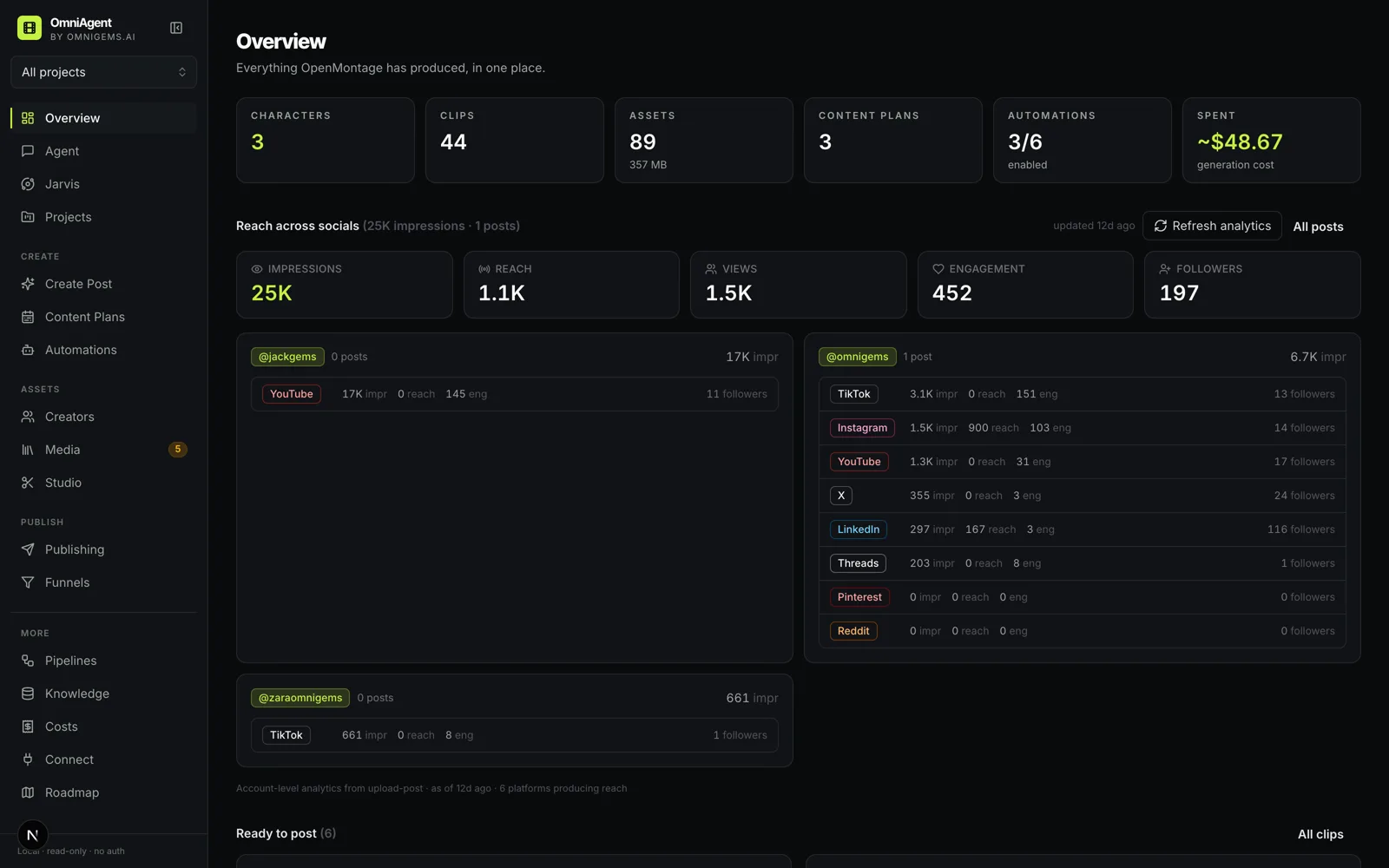Click the Automations 3/6 enabled card
1389x868 pixels.
click(1083, 140)
